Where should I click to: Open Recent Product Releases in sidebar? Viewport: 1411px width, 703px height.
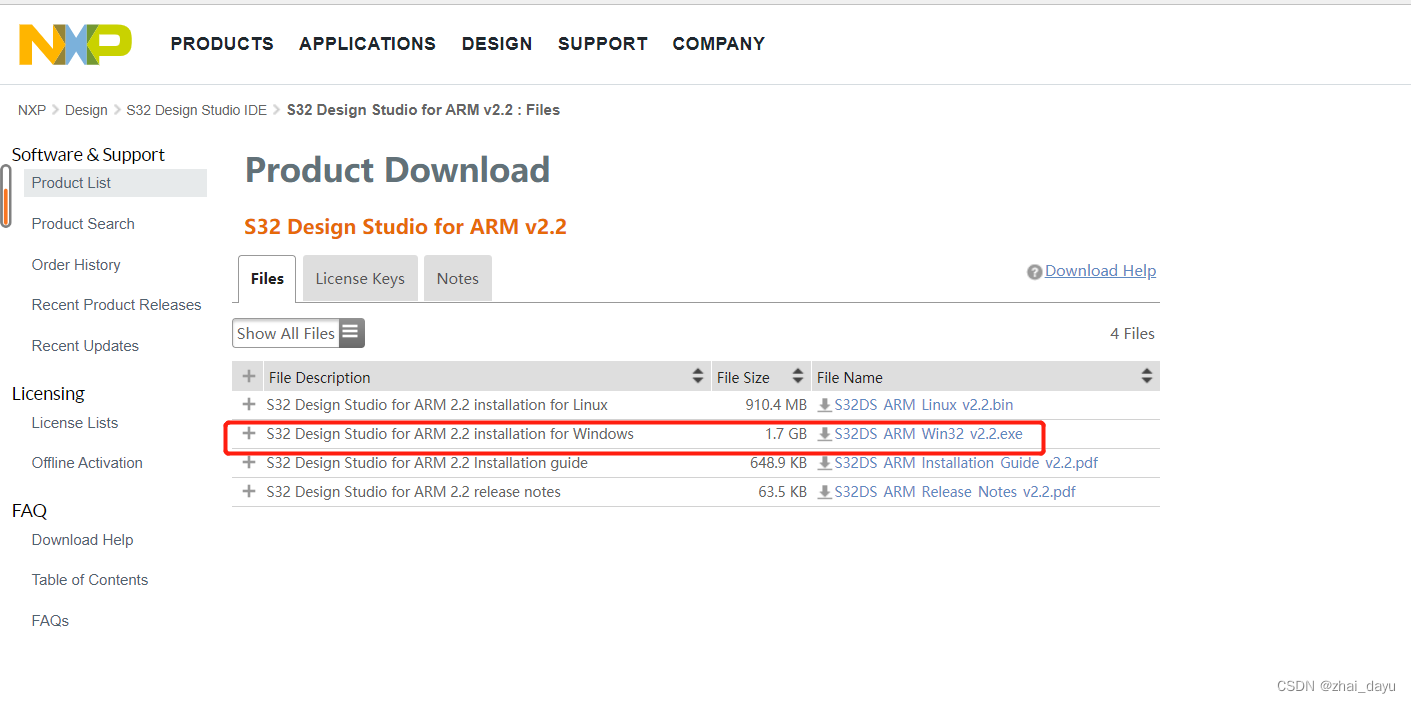116,305
